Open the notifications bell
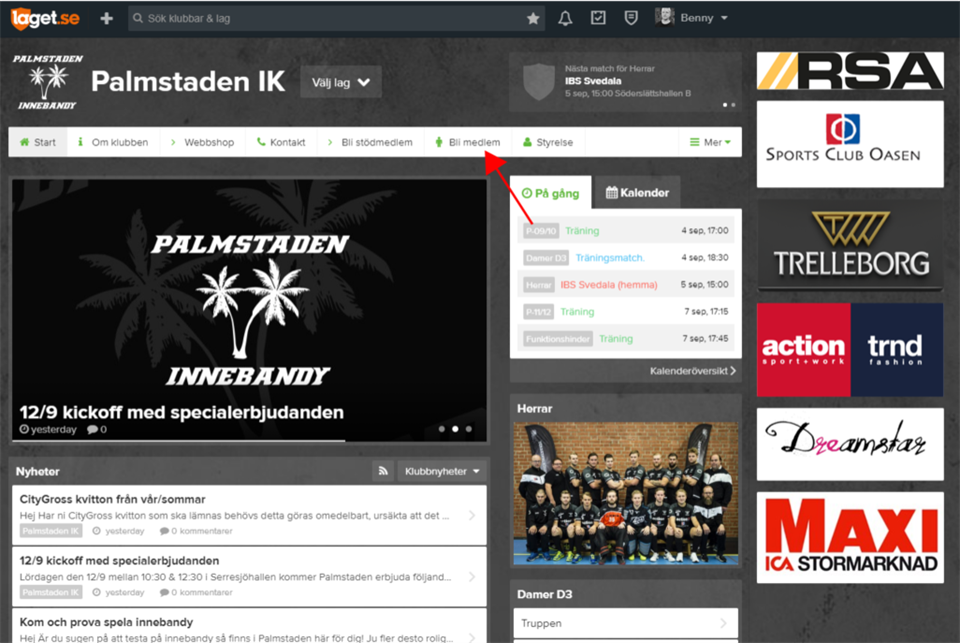The image size is (960, 643). coord(565,18)
